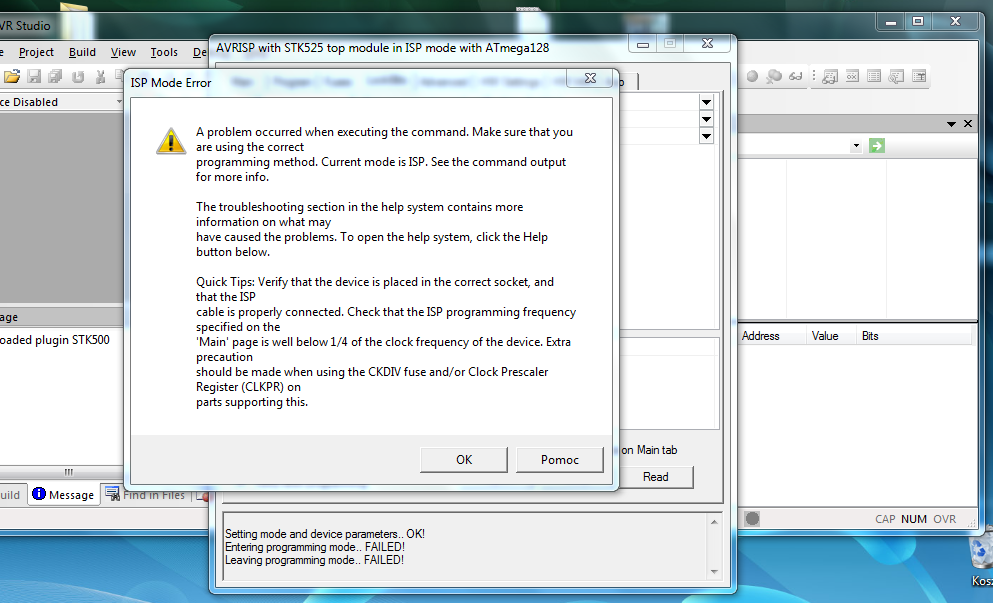Image resolution: width=993 pixels, height=603 pixels.
Task: Click the Undo toolbar icon
Action: pyautogui.click(x=78, y=77)
